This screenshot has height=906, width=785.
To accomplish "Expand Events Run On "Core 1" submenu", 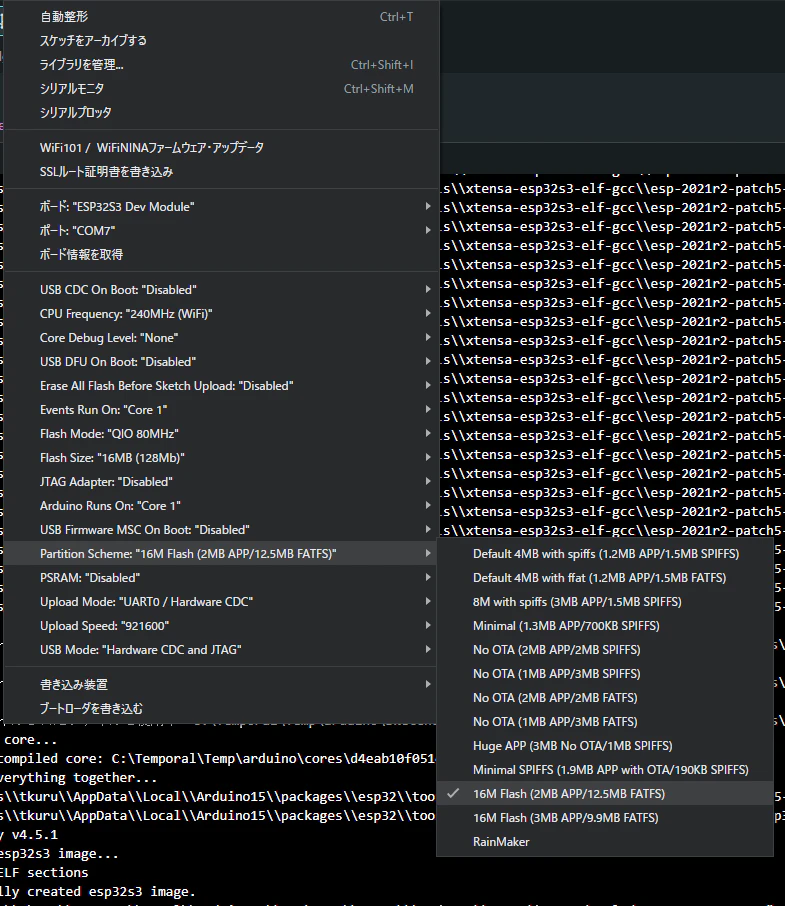I will (221, 410).
